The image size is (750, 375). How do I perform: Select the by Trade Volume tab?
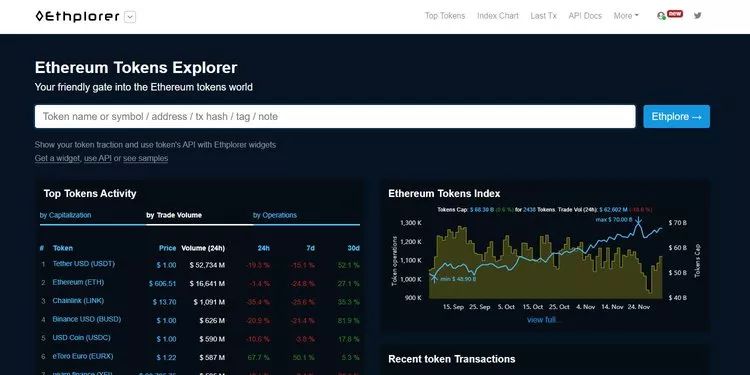(174, 215)
